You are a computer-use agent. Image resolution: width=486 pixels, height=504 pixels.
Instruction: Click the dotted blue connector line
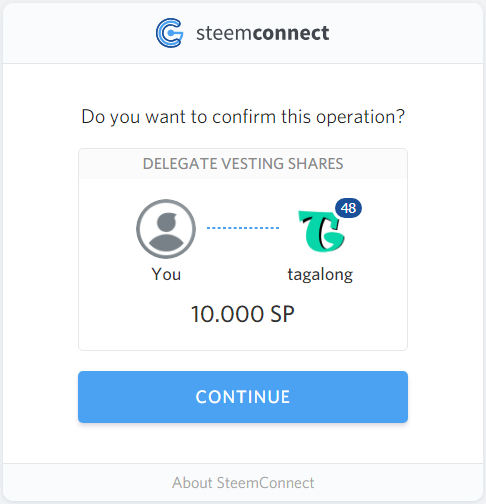point(243,228)
